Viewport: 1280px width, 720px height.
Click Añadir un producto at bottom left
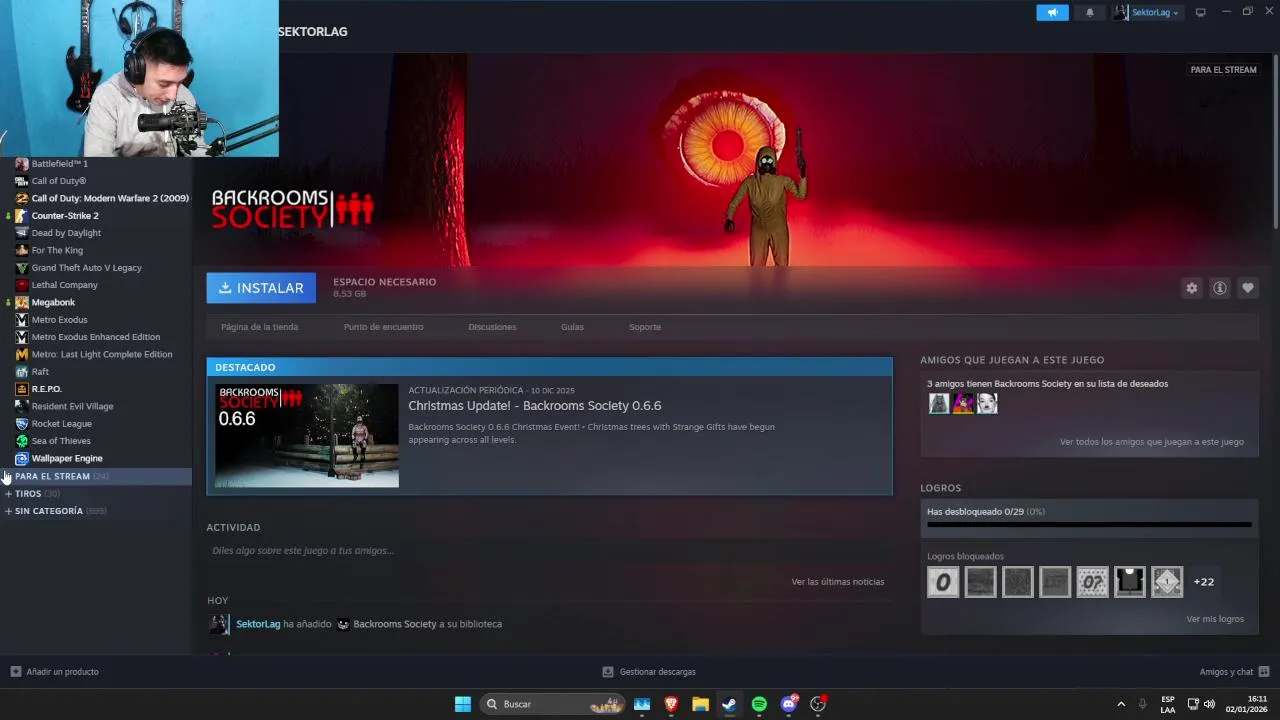(x=55, y=672)
